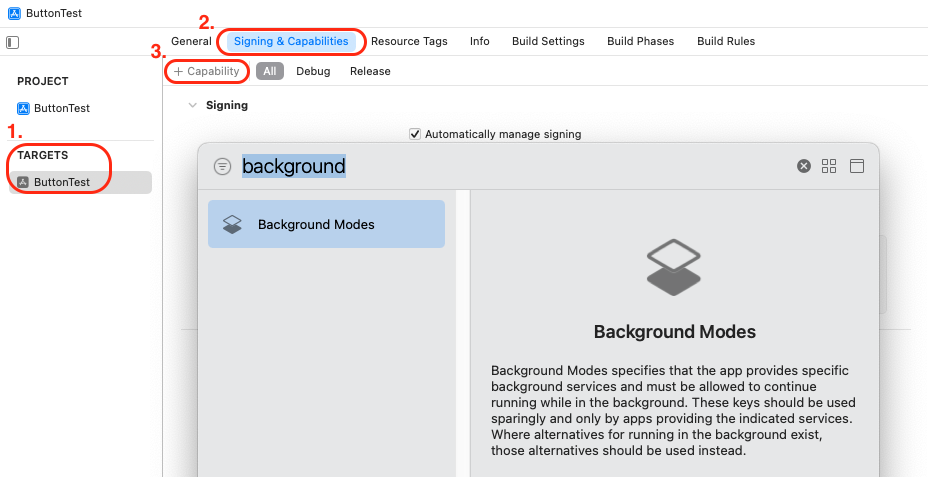Click the large Background Modes detail icon

tap(674, 267)
